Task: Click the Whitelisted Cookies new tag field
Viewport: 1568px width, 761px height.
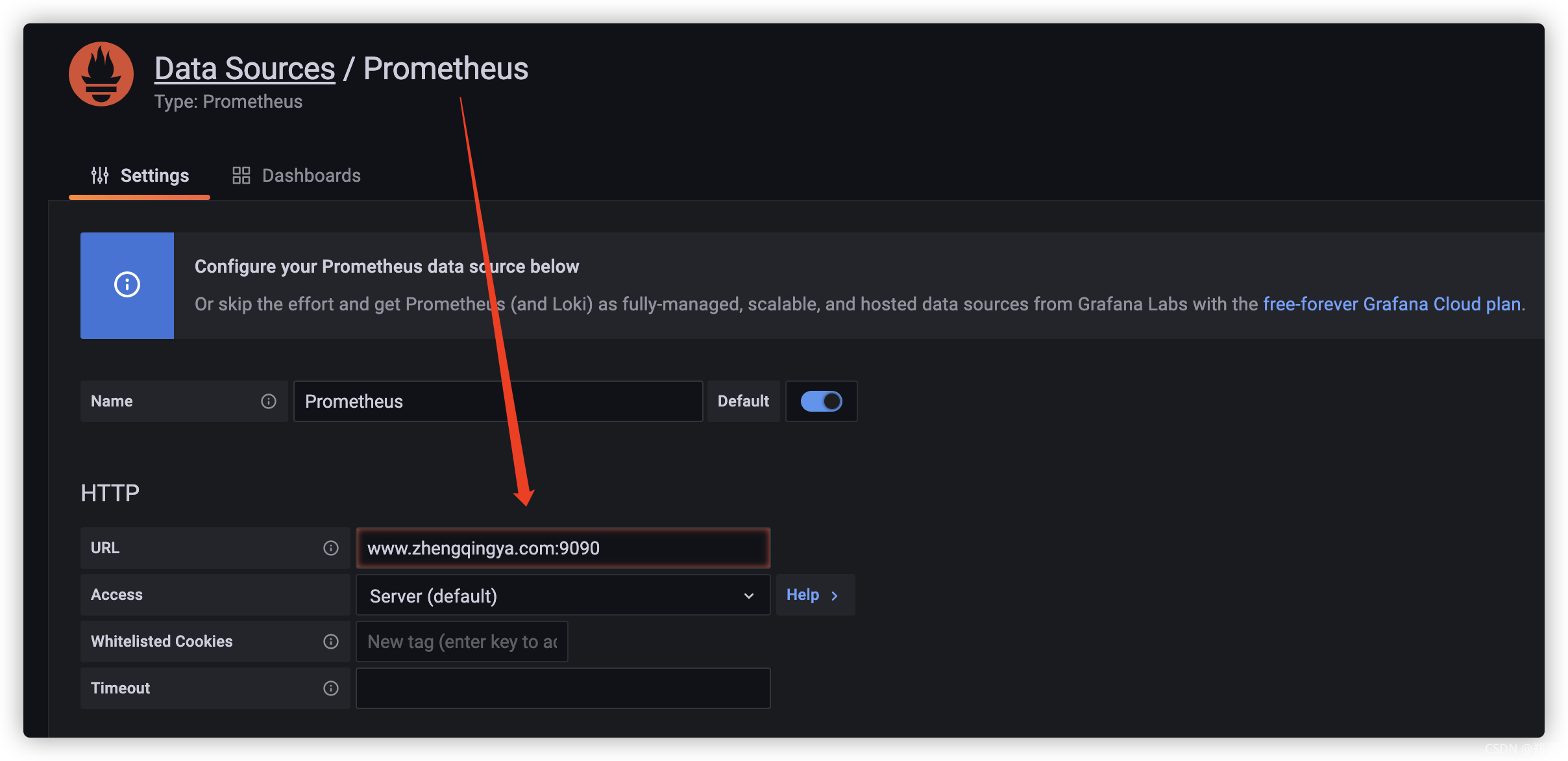Action: click(x=462, y=642)
